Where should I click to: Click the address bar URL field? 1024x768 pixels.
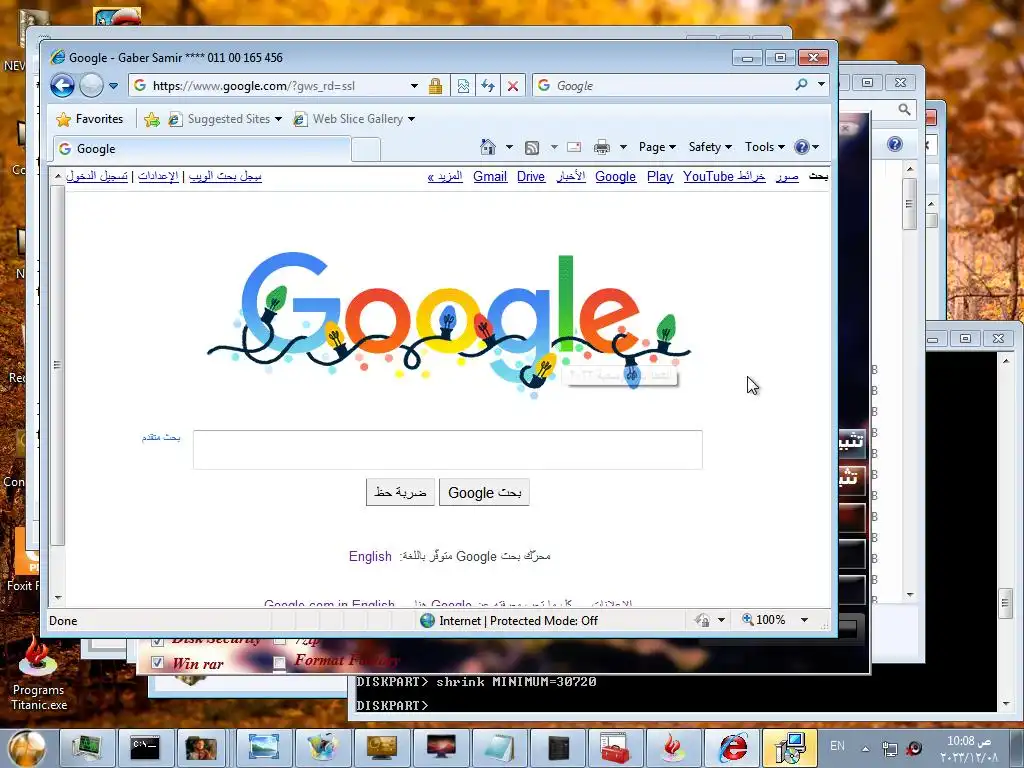[x=278, y=86]
